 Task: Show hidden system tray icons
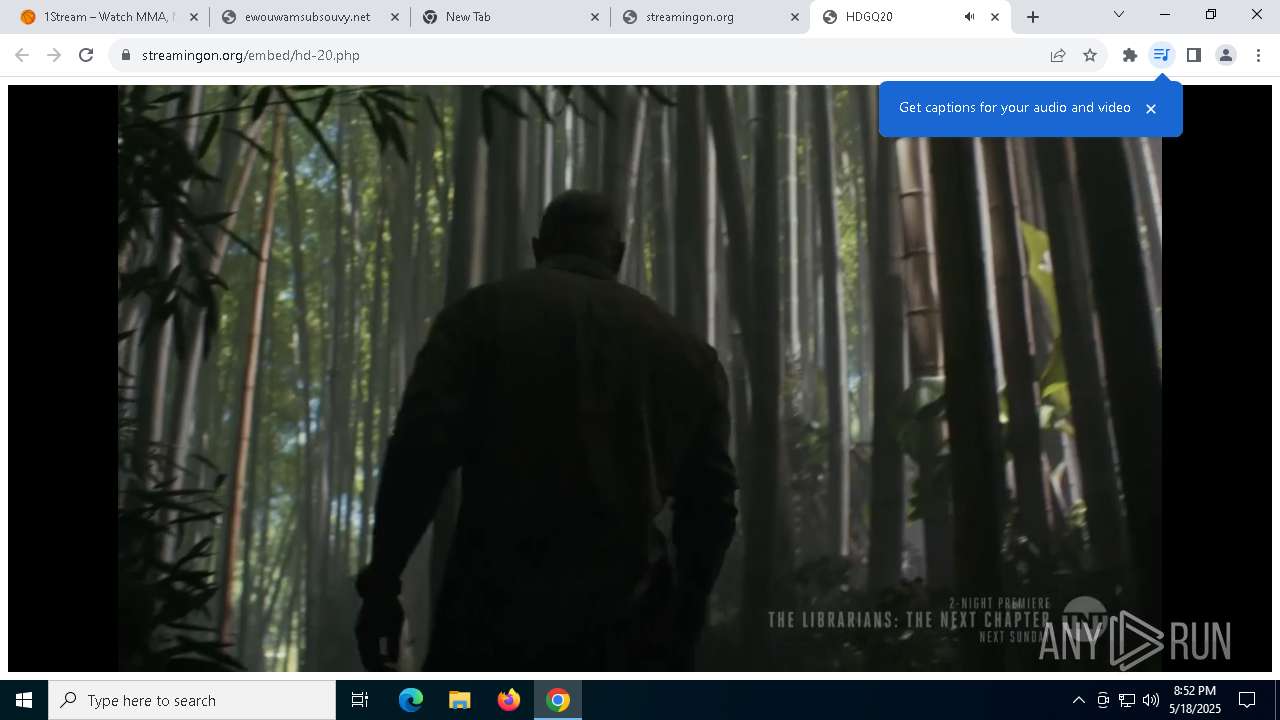pyautogui.click(x=1078, y=700)
